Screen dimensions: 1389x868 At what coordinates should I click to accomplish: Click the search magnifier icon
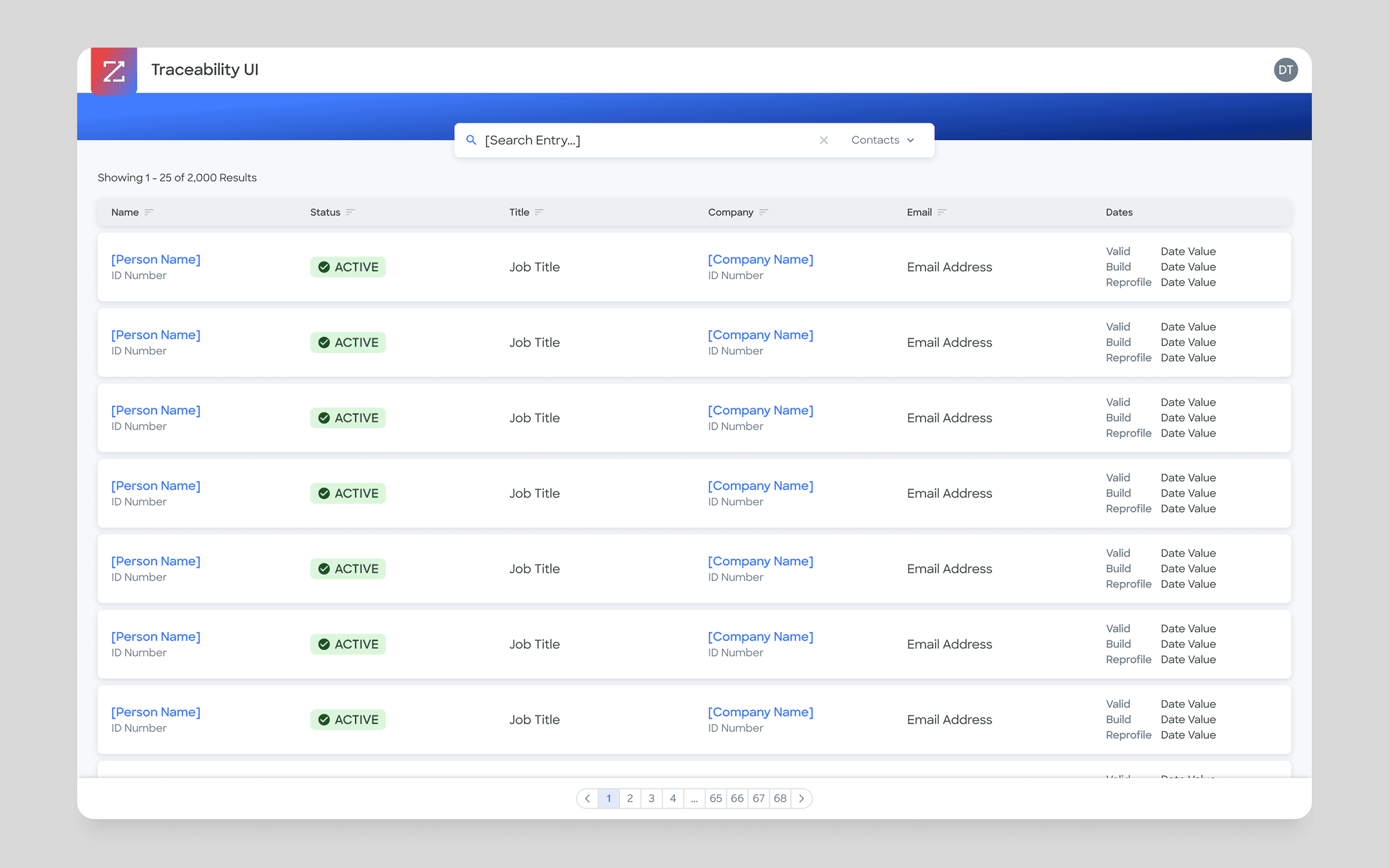(x=471, y=140)
